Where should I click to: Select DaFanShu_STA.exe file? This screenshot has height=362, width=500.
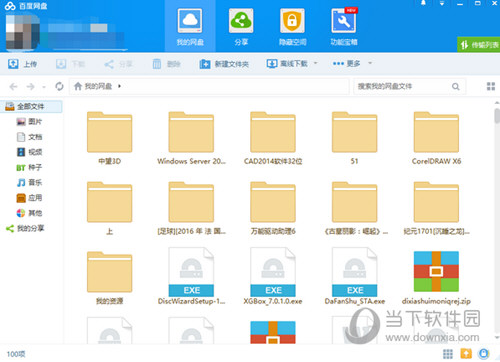(355, 276)
